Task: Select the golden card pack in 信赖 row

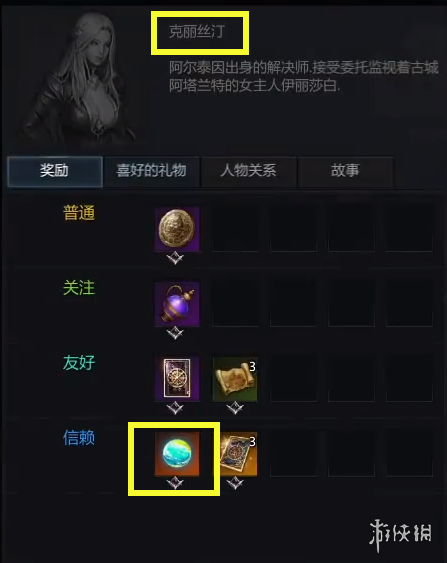Action: (x=239, y=454)
